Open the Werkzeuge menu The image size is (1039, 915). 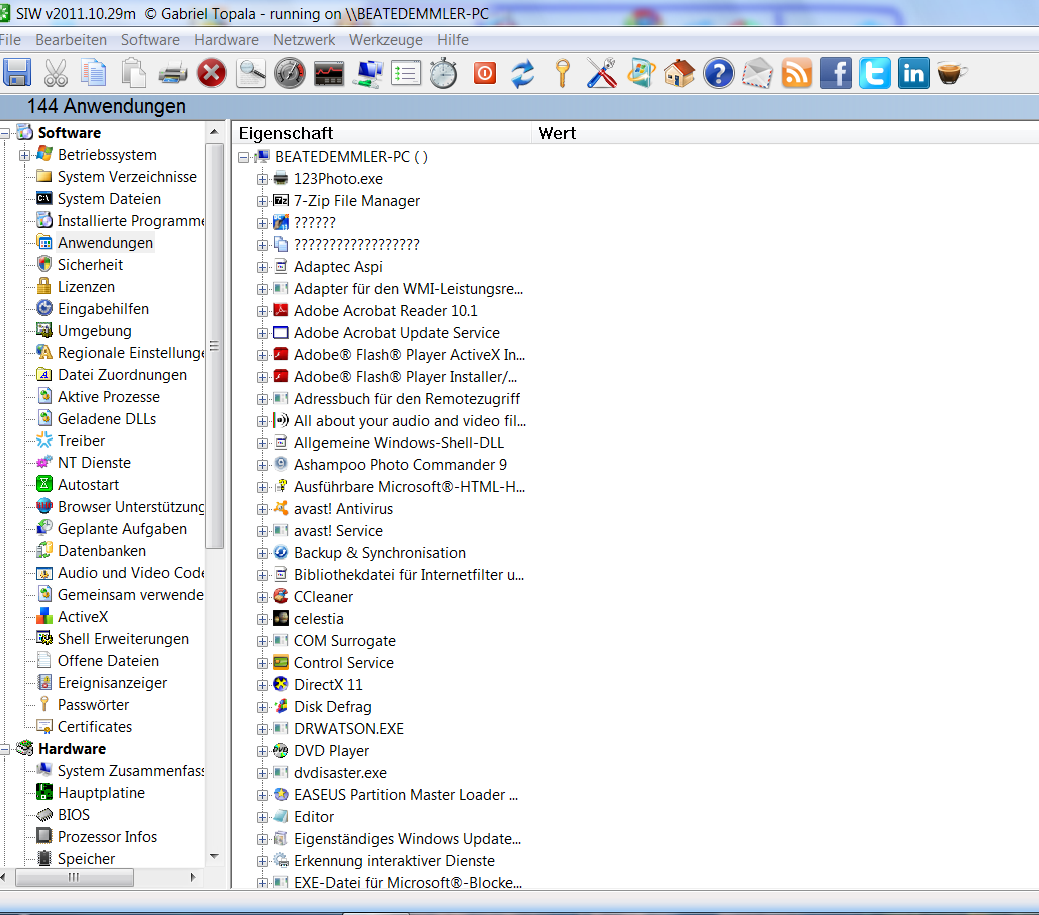coord(386,40)
